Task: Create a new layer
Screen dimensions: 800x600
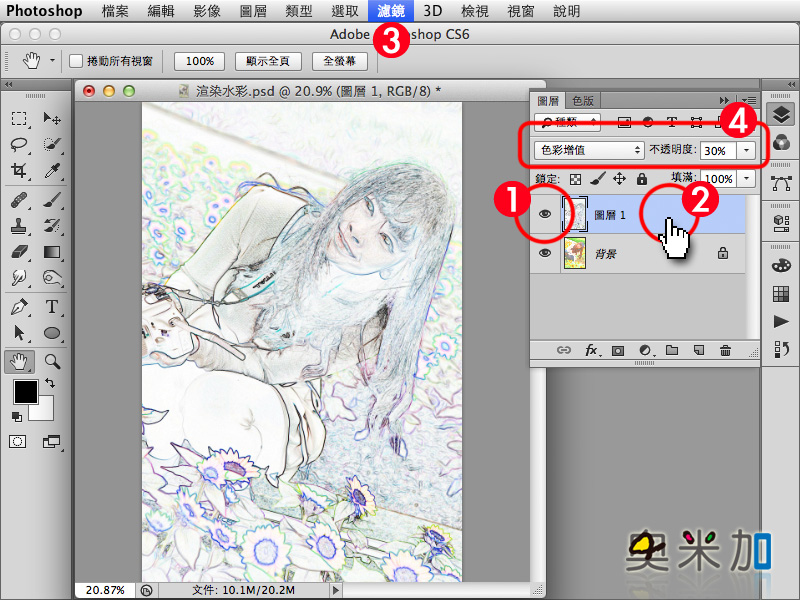Action: (x=699, y=351)
